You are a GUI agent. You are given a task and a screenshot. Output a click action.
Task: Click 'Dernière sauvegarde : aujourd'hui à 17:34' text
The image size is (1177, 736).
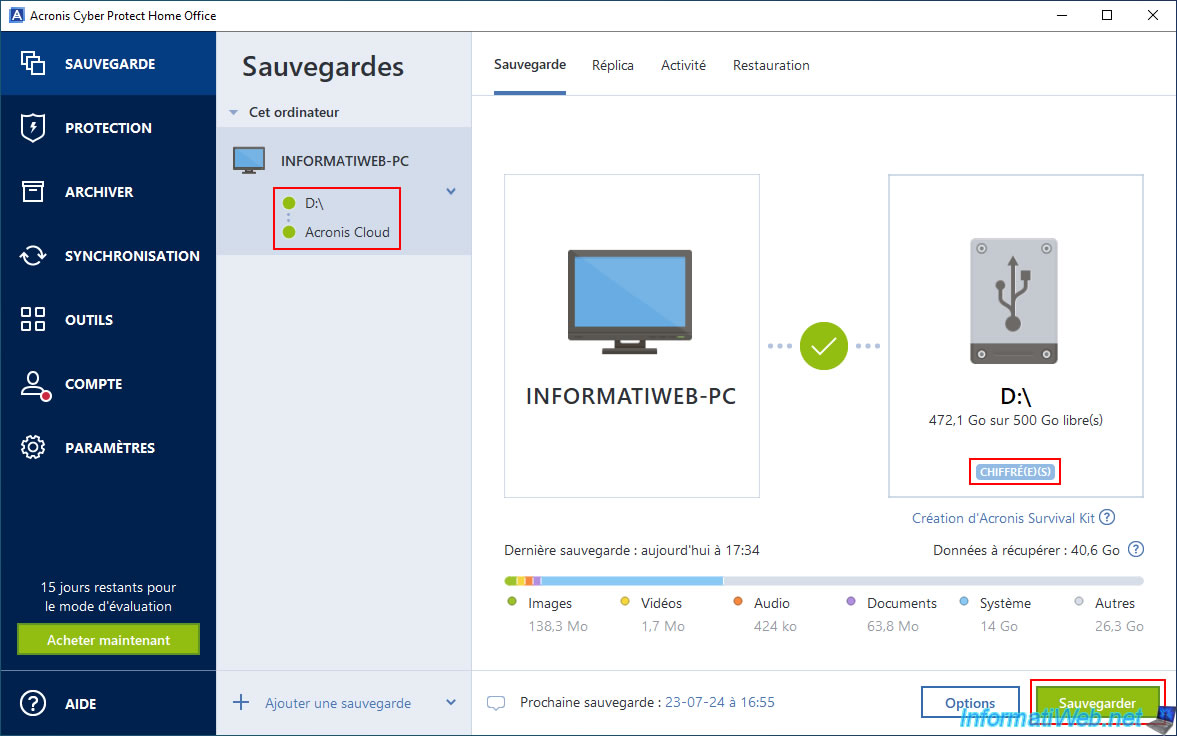(632, 550)
